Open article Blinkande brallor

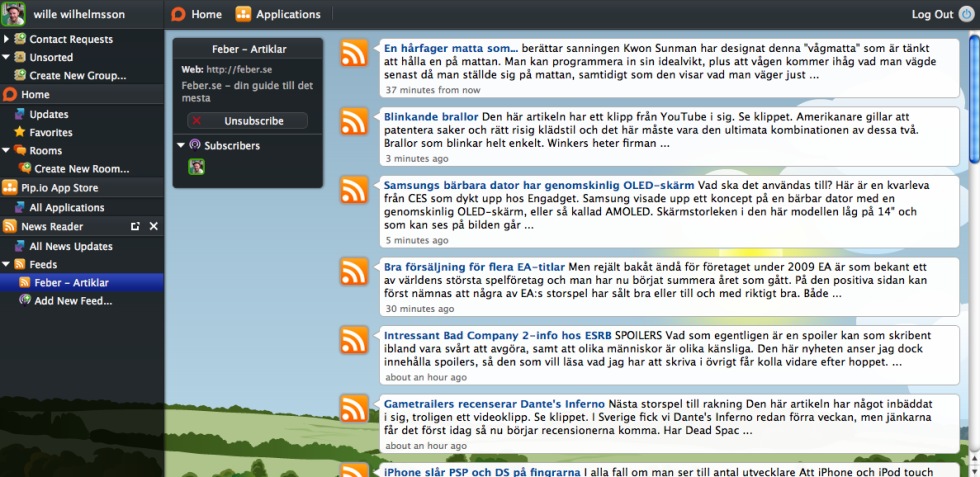click(x=431, y=116)
